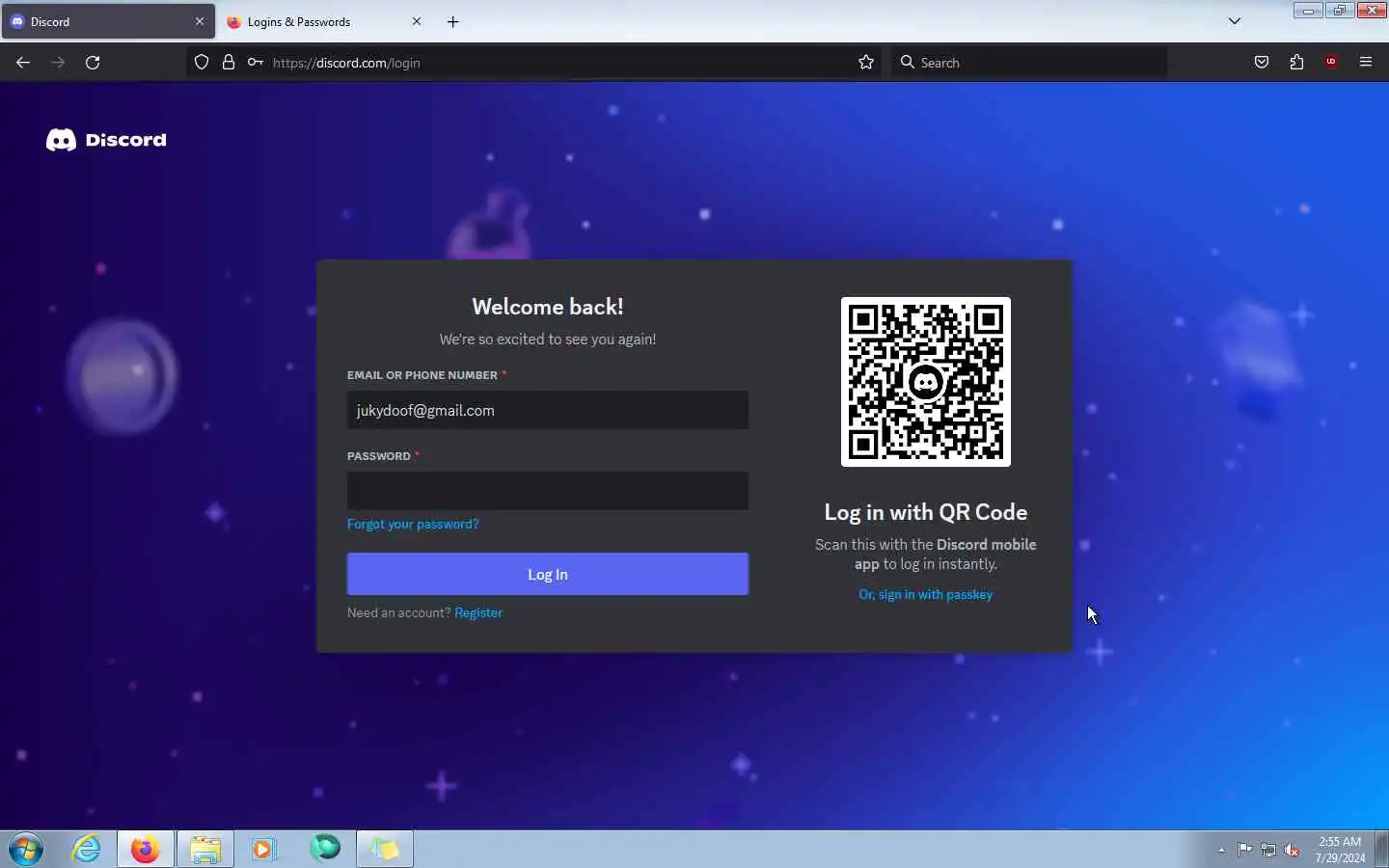1389x868 pixels.
Task: Click the Welcome back! heading
Action: [x=548, y=307]
